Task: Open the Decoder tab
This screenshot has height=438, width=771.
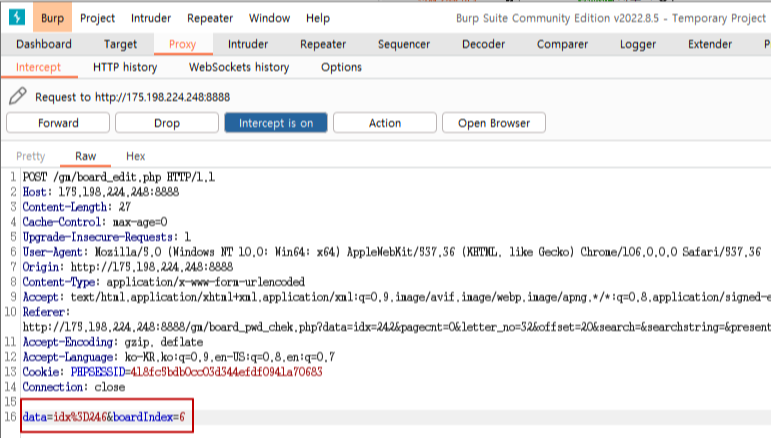Action: [483, 44]
